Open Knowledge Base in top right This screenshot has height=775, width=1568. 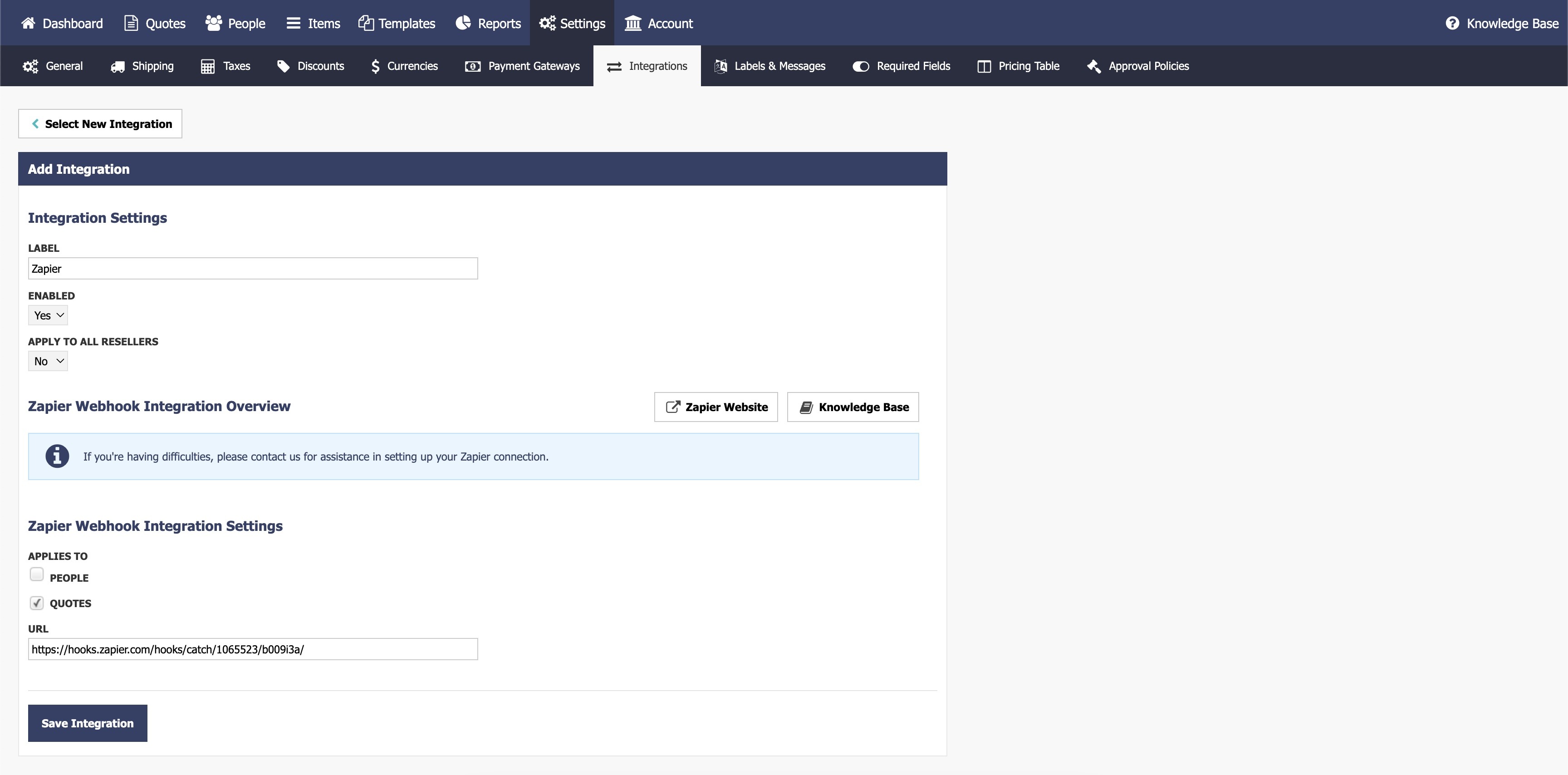(1502, 23)
